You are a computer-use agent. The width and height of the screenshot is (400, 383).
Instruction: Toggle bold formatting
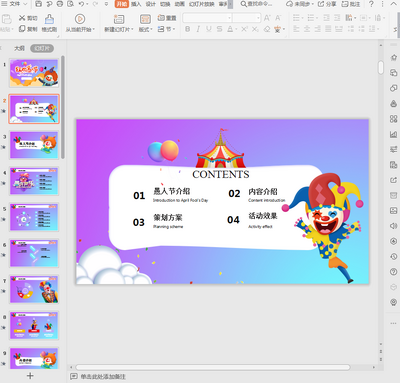(188, 29)
